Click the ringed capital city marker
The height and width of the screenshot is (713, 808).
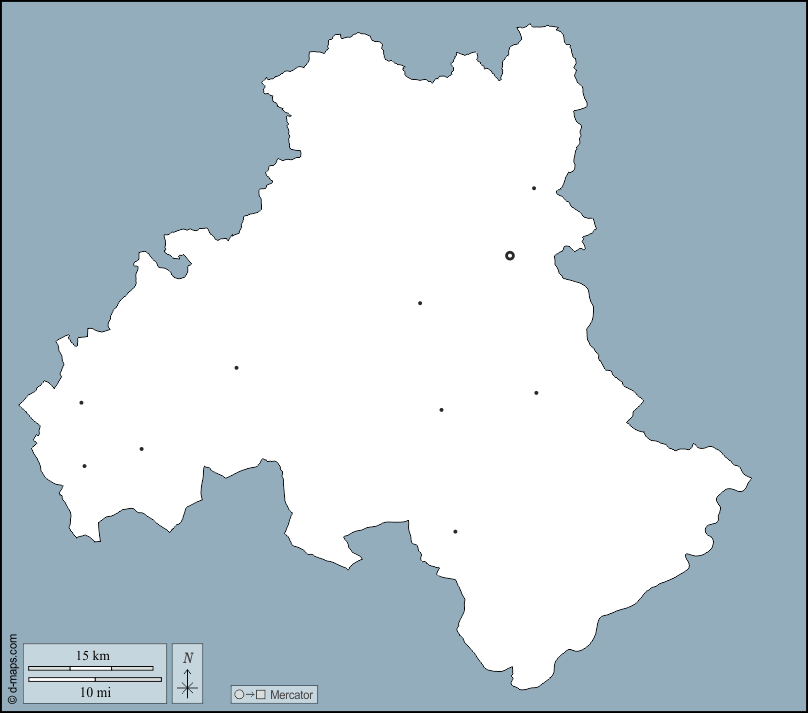click(510, 256)
